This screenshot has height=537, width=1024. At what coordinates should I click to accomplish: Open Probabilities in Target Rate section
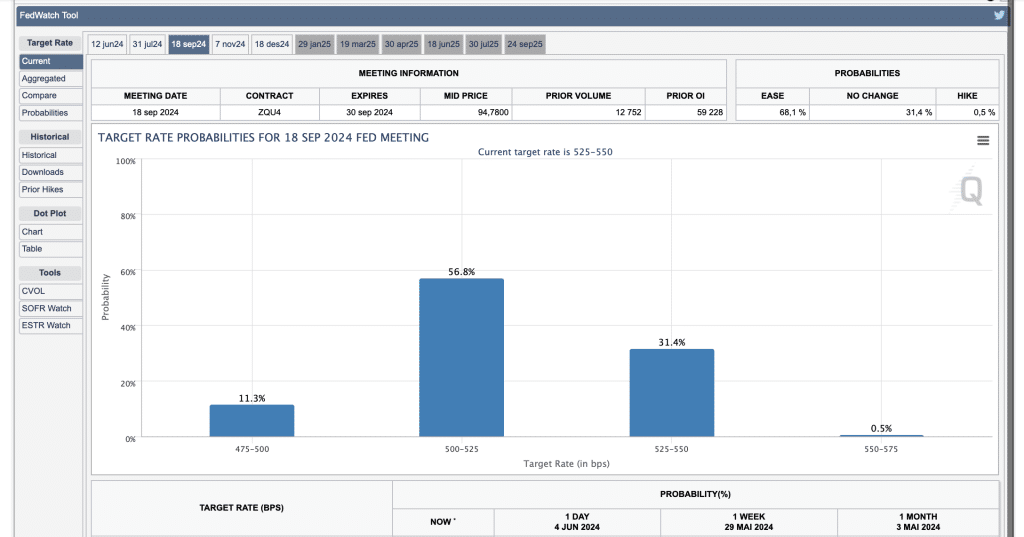point(51,113)
